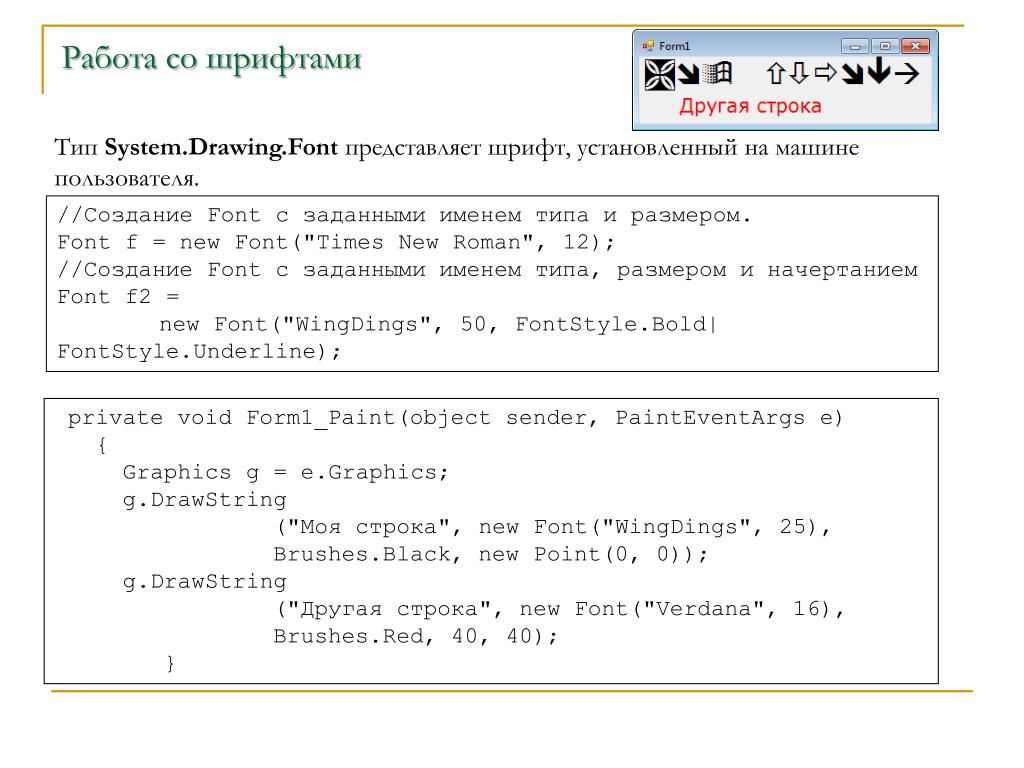
Task: Click the 'Graphics g = e.Graphics;' line
Action: pos(285,472)
